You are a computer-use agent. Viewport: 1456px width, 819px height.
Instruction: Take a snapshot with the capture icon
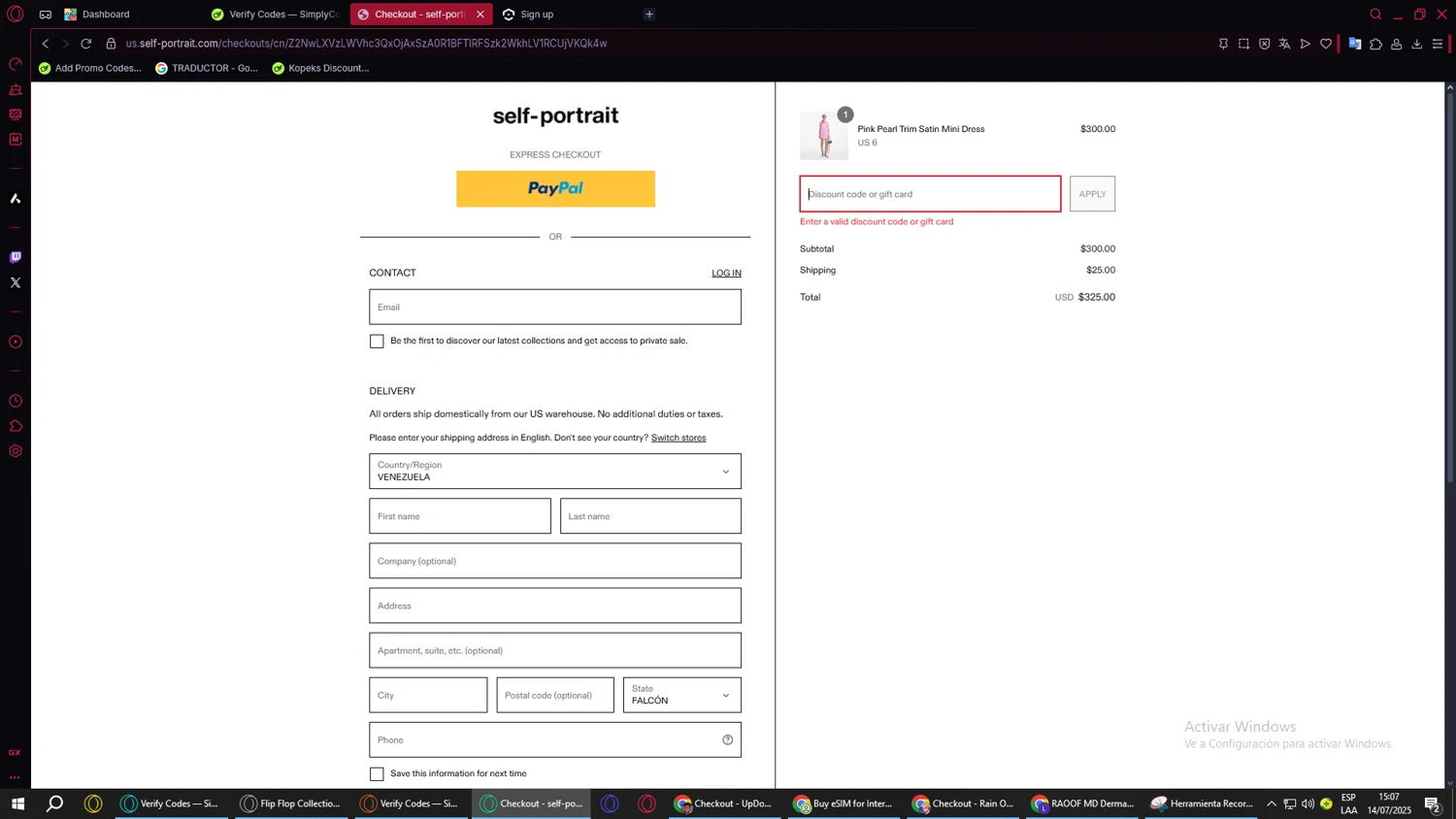point(1243,44)
